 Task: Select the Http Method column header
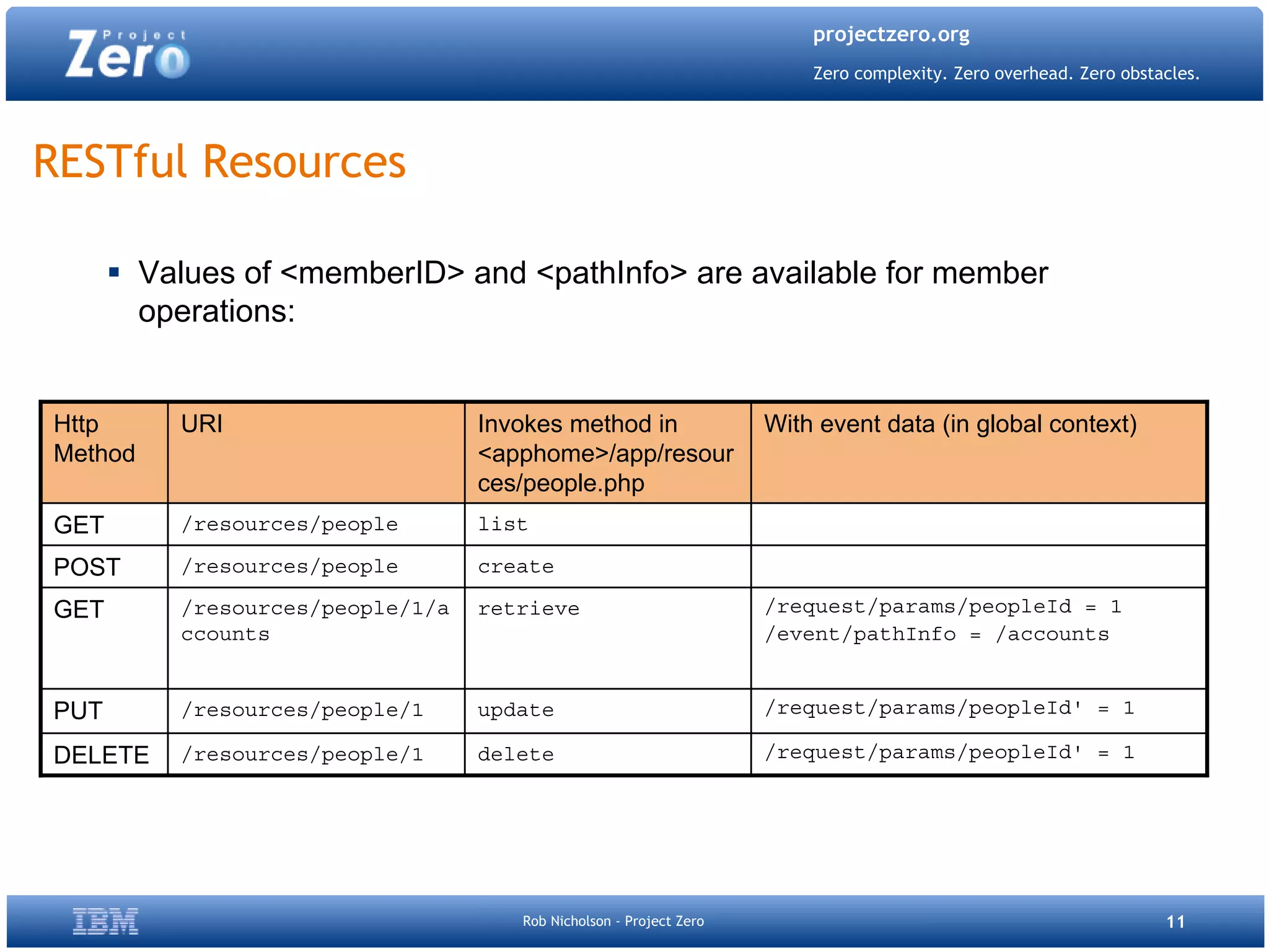(x=94, y=439)
